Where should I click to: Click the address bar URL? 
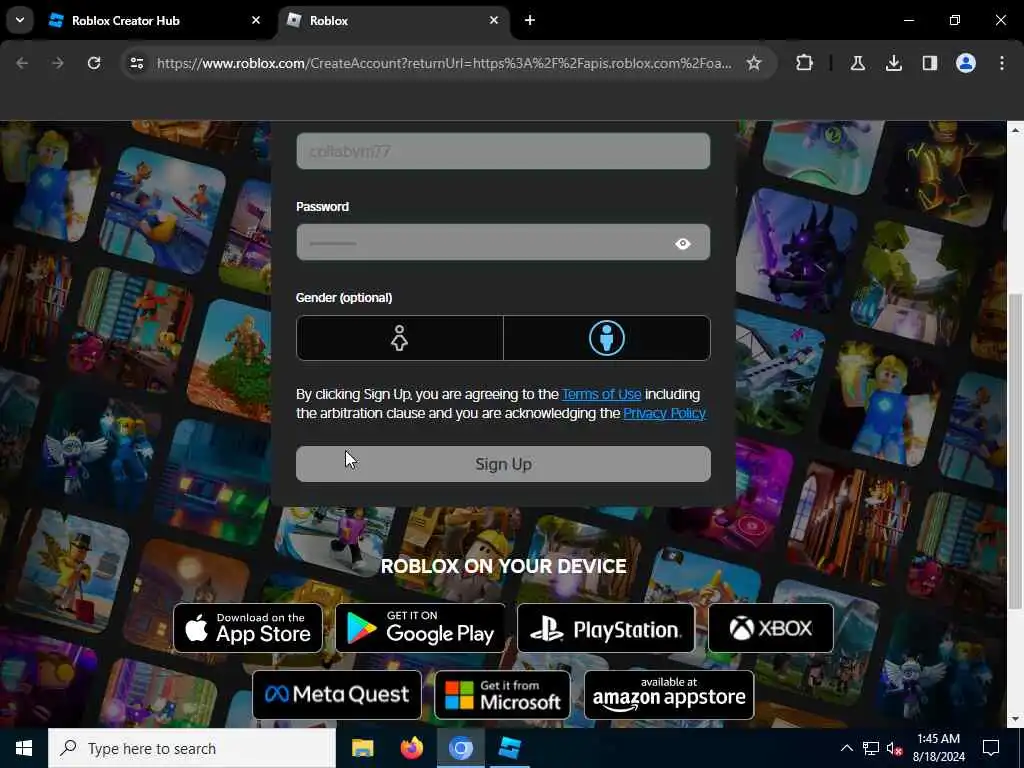(x=444, y=63)
